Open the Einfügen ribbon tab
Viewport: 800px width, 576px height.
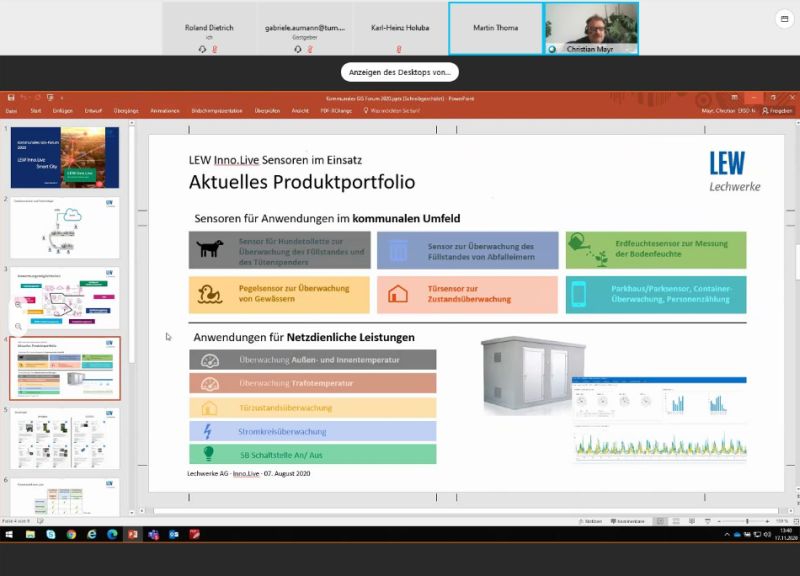tap(63, 111)
